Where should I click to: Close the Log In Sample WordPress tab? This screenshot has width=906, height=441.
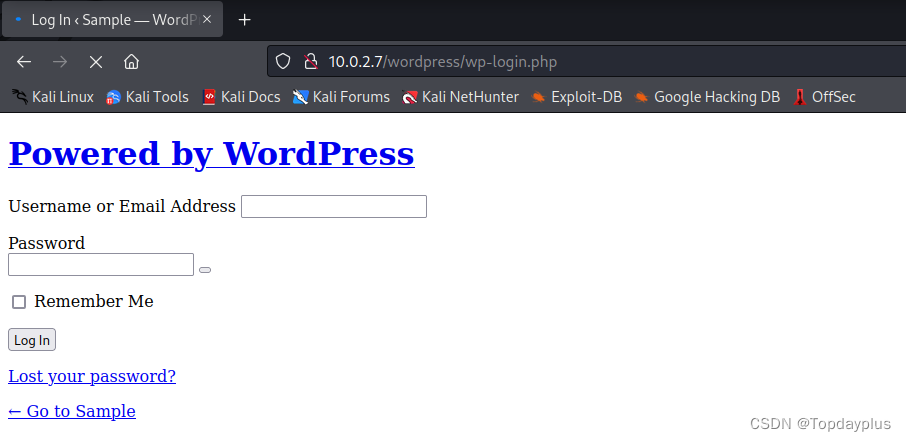pyautogui.click(x=207, y=20)
